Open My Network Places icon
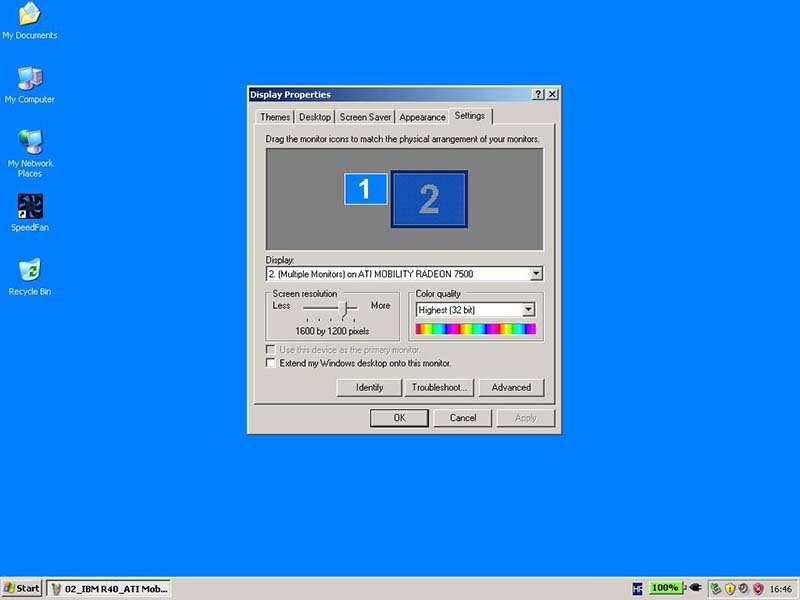Viewport: 800px width, 600px height. tap(30, 142)
